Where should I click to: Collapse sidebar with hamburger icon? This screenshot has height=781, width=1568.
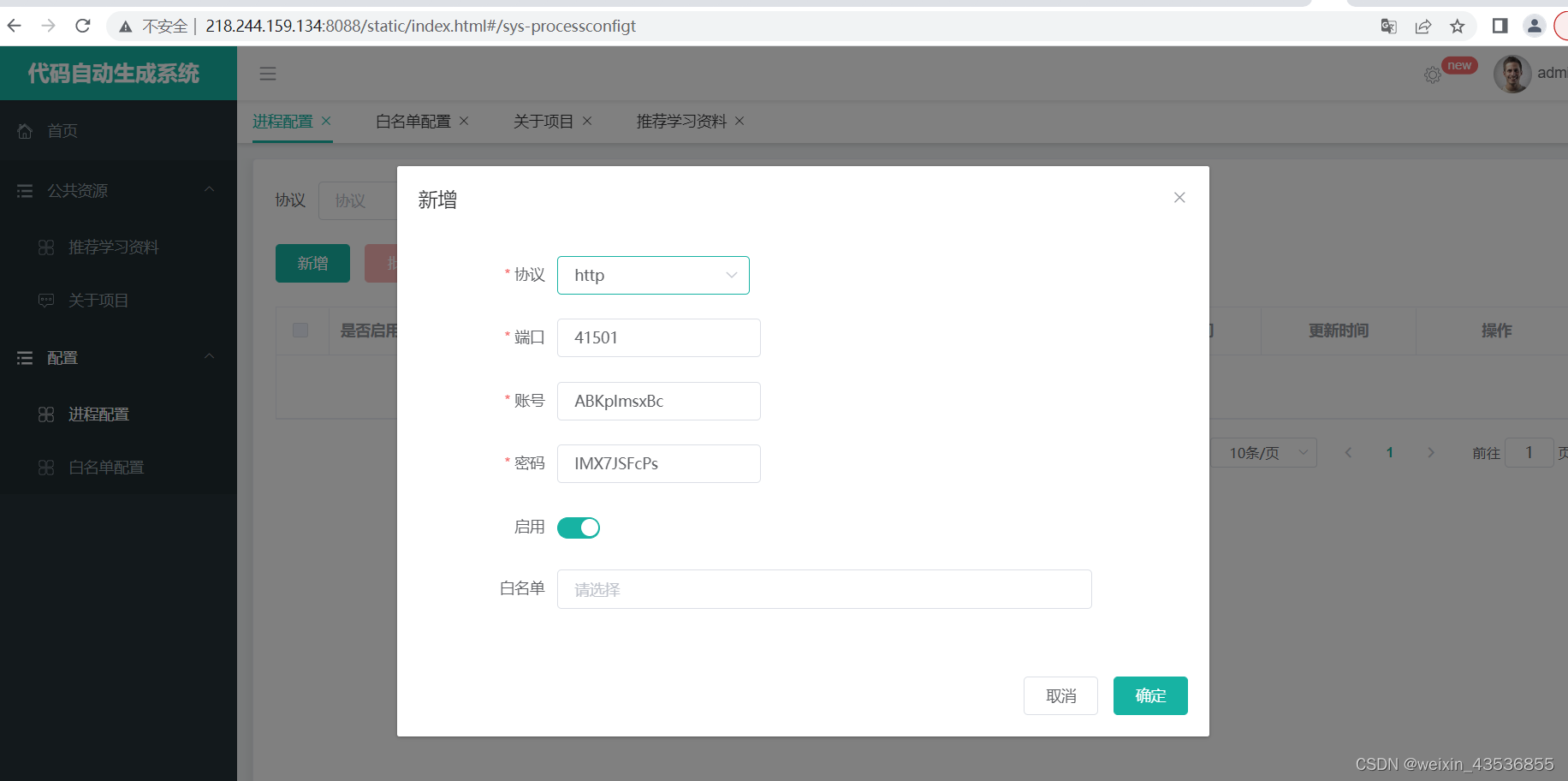tap(268, 74)
